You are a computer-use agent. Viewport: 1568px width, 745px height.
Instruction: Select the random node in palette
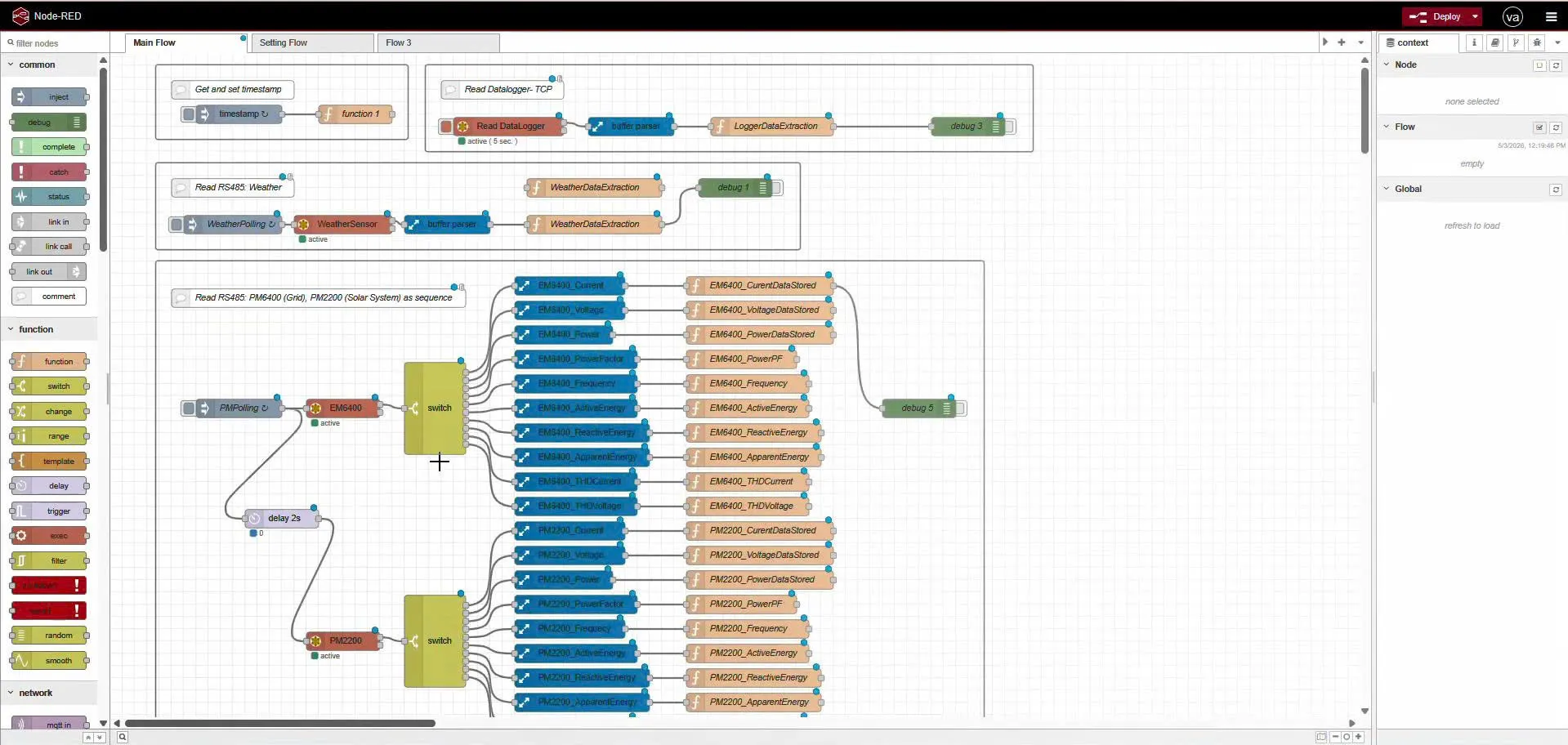[x=49, y=636]
